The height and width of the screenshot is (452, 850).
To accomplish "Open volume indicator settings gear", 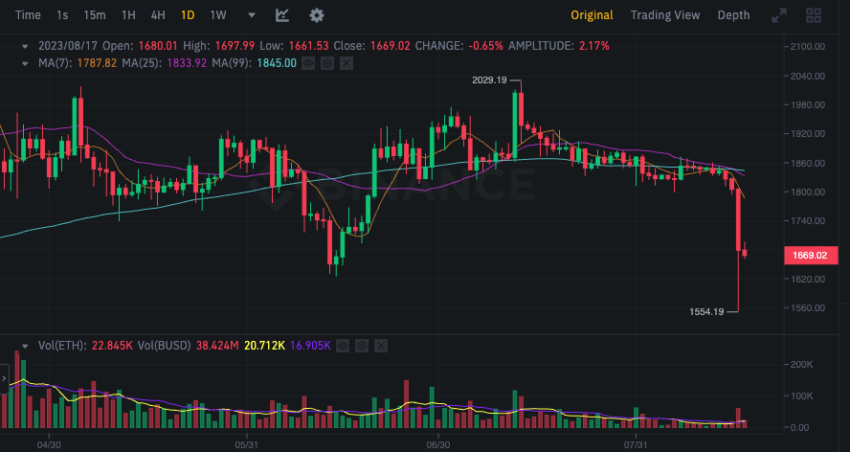I will click(362, 345).
